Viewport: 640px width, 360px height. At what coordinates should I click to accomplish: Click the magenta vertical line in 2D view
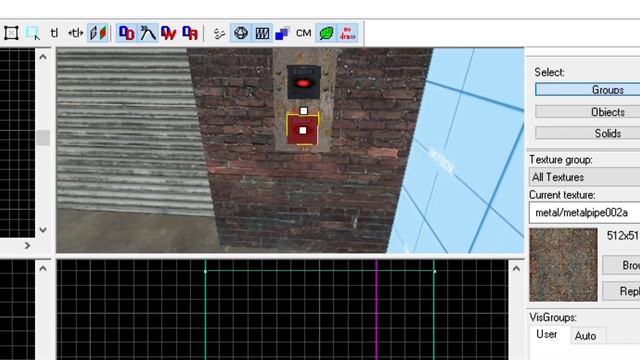[376, 310]
